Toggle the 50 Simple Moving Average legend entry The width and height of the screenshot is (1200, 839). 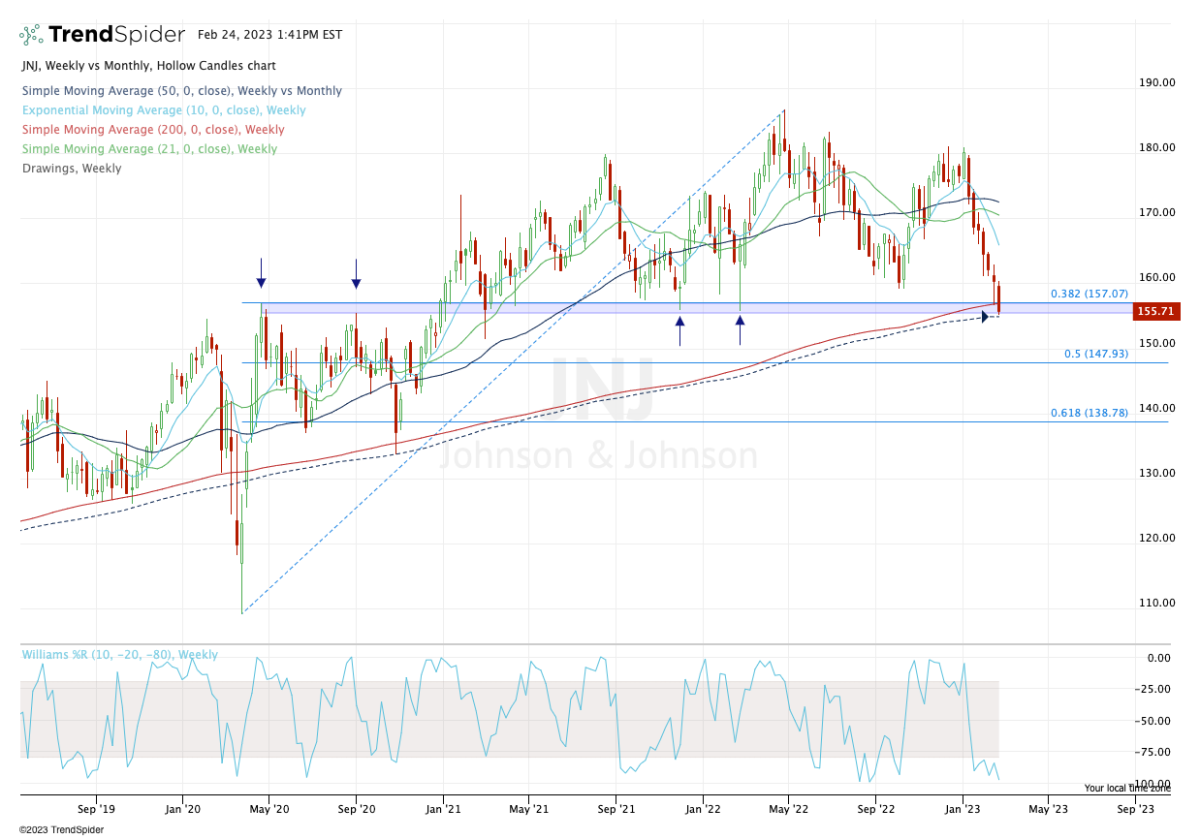tap(181, 91)
